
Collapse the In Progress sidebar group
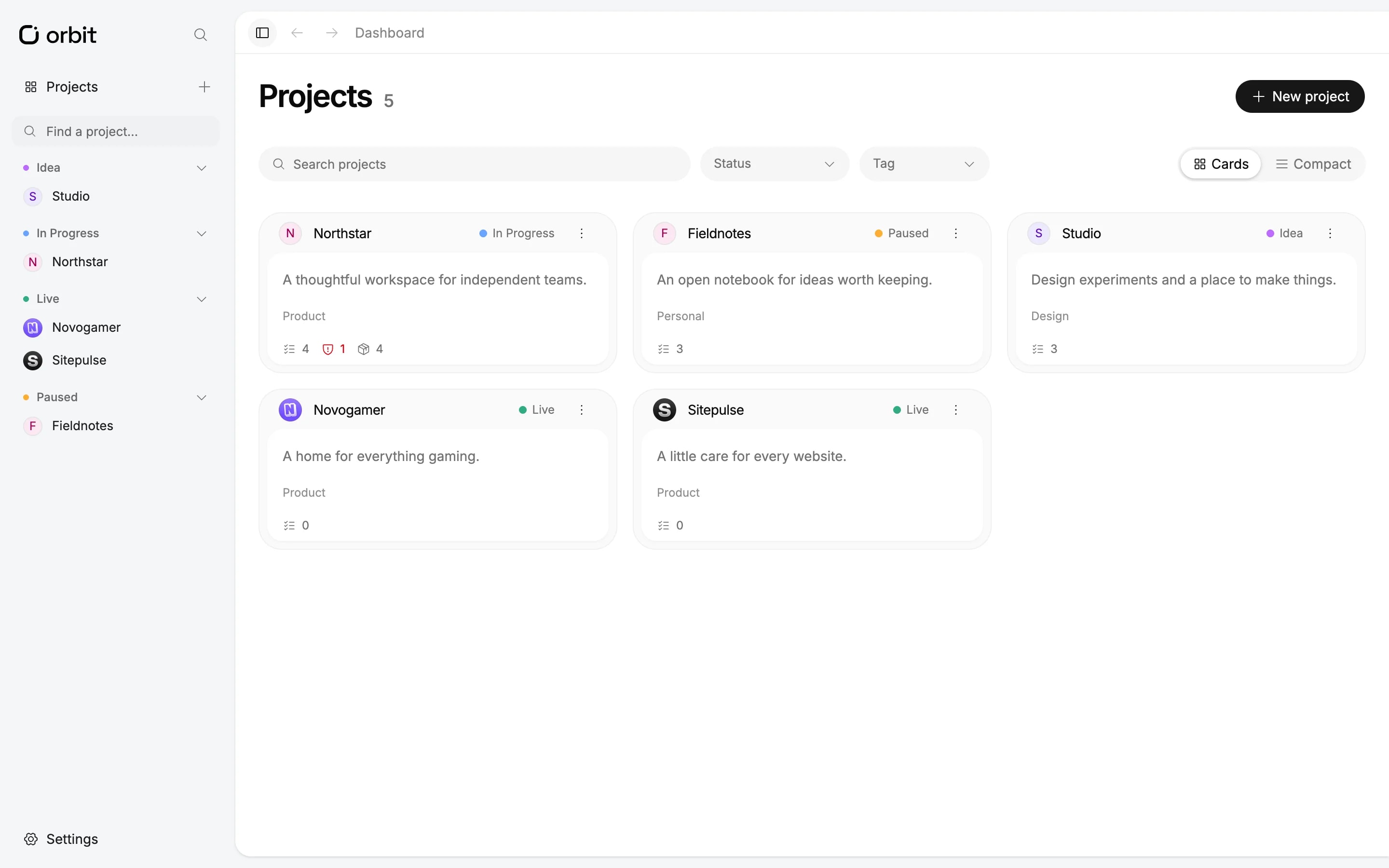point(202,234)
